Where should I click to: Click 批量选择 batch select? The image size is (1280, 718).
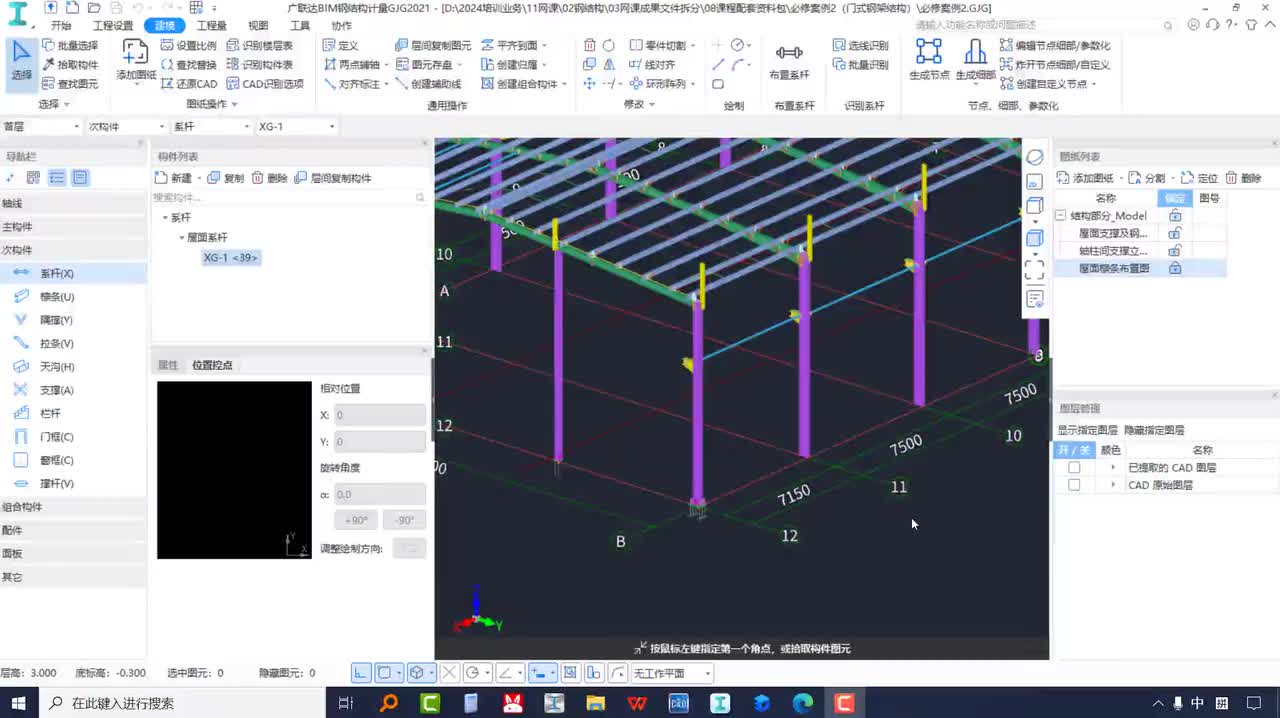pos(70,45)
